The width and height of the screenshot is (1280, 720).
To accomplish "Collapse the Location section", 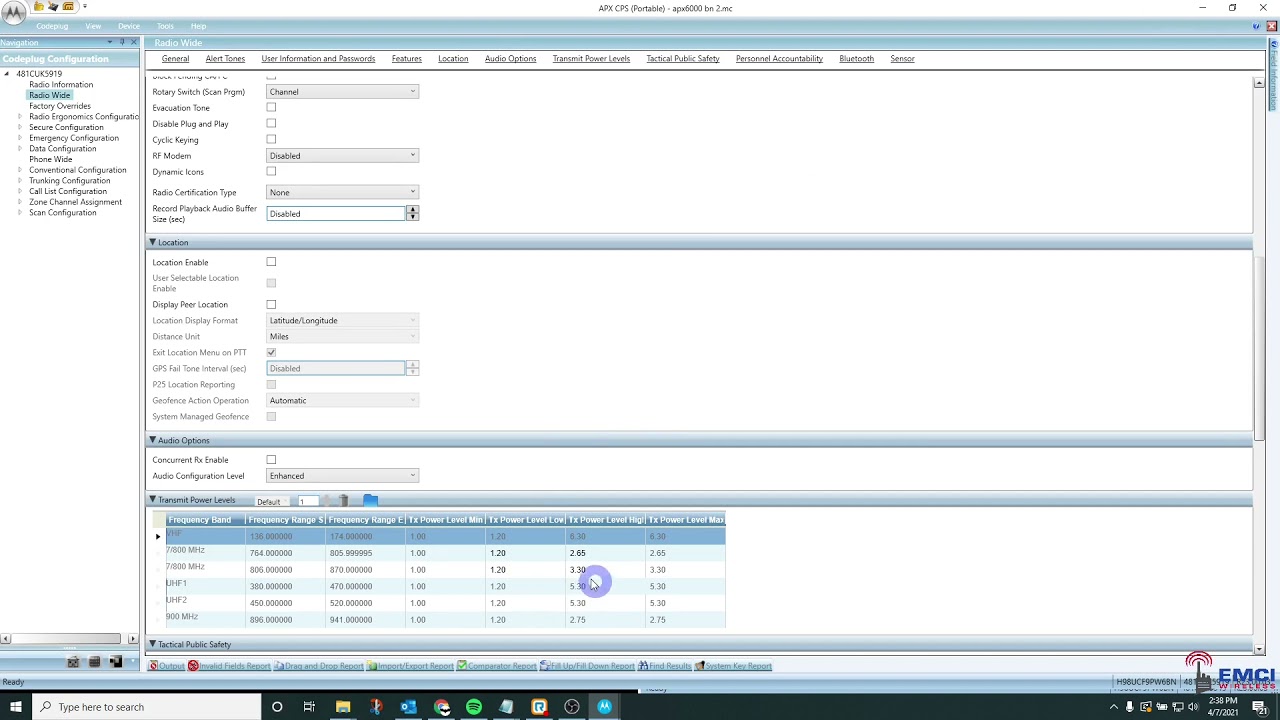I will [x=153, y=242].
